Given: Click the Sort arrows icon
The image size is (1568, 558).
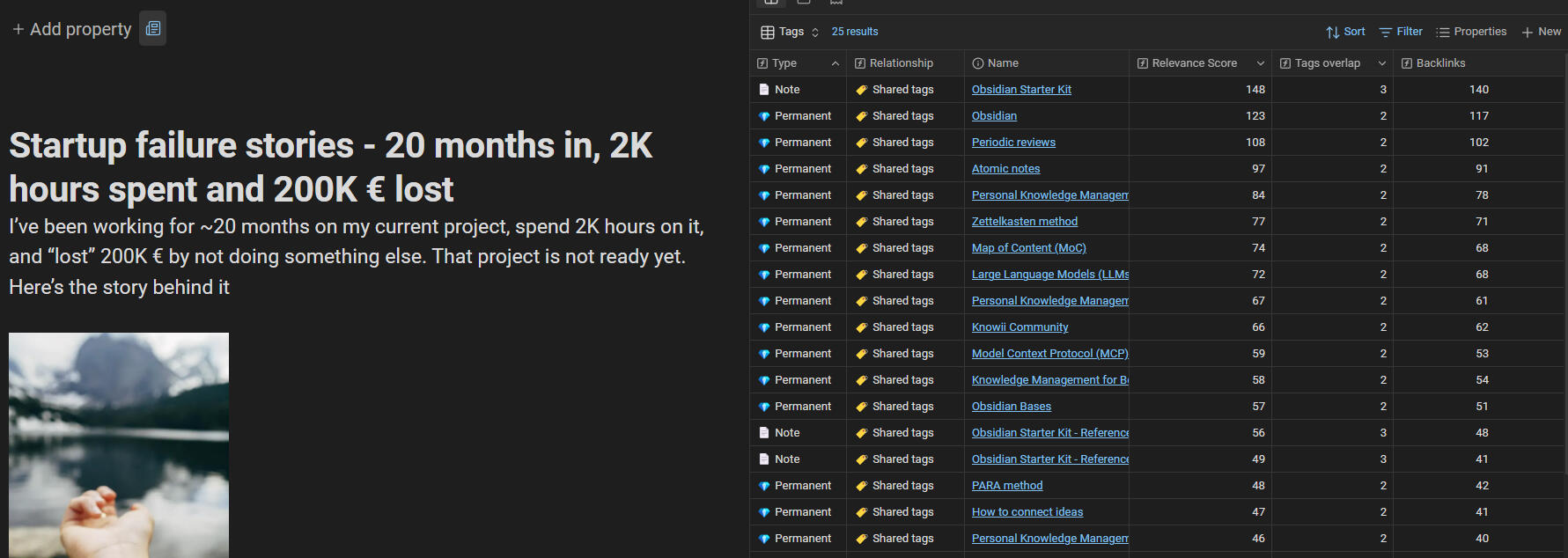Looking at the screenshot, I should (x=1332, y=32).
